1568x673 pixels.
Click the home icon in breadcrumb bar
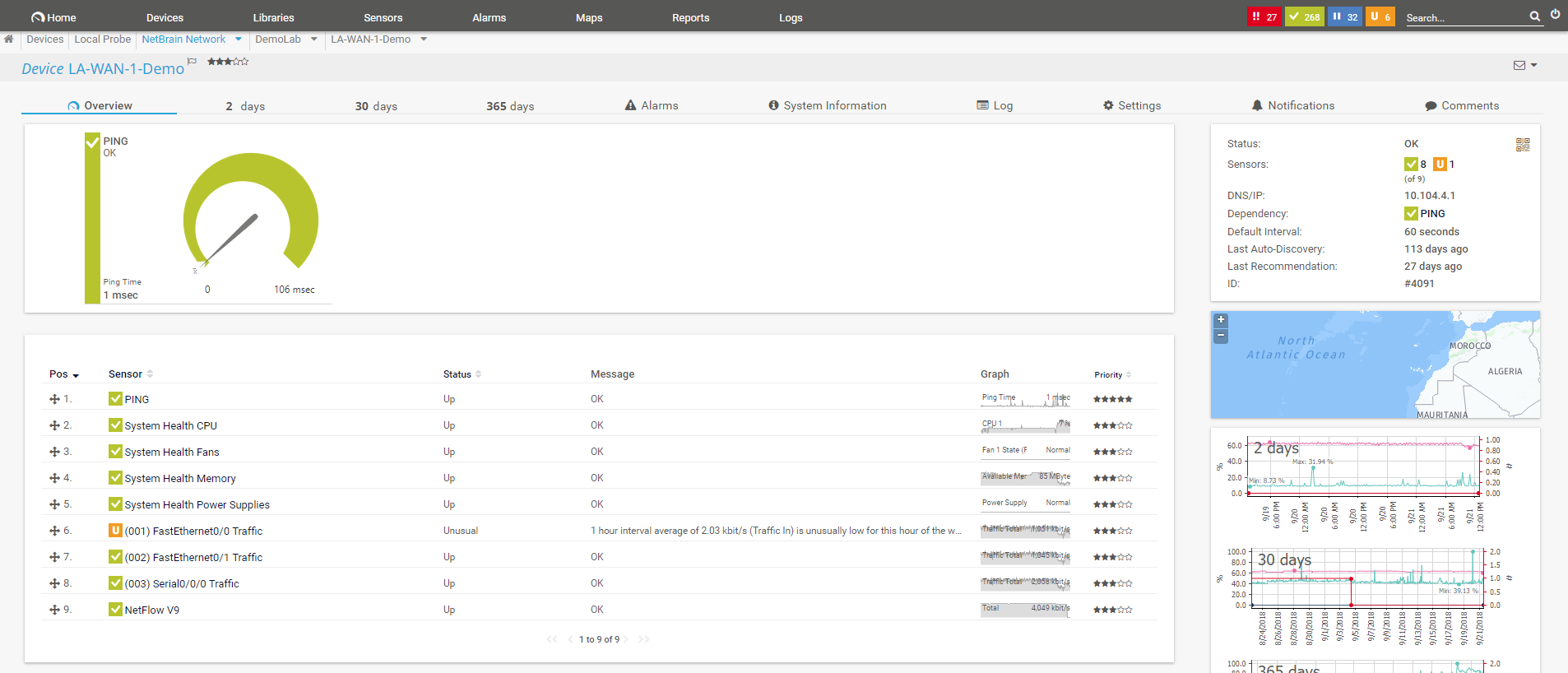9,39
